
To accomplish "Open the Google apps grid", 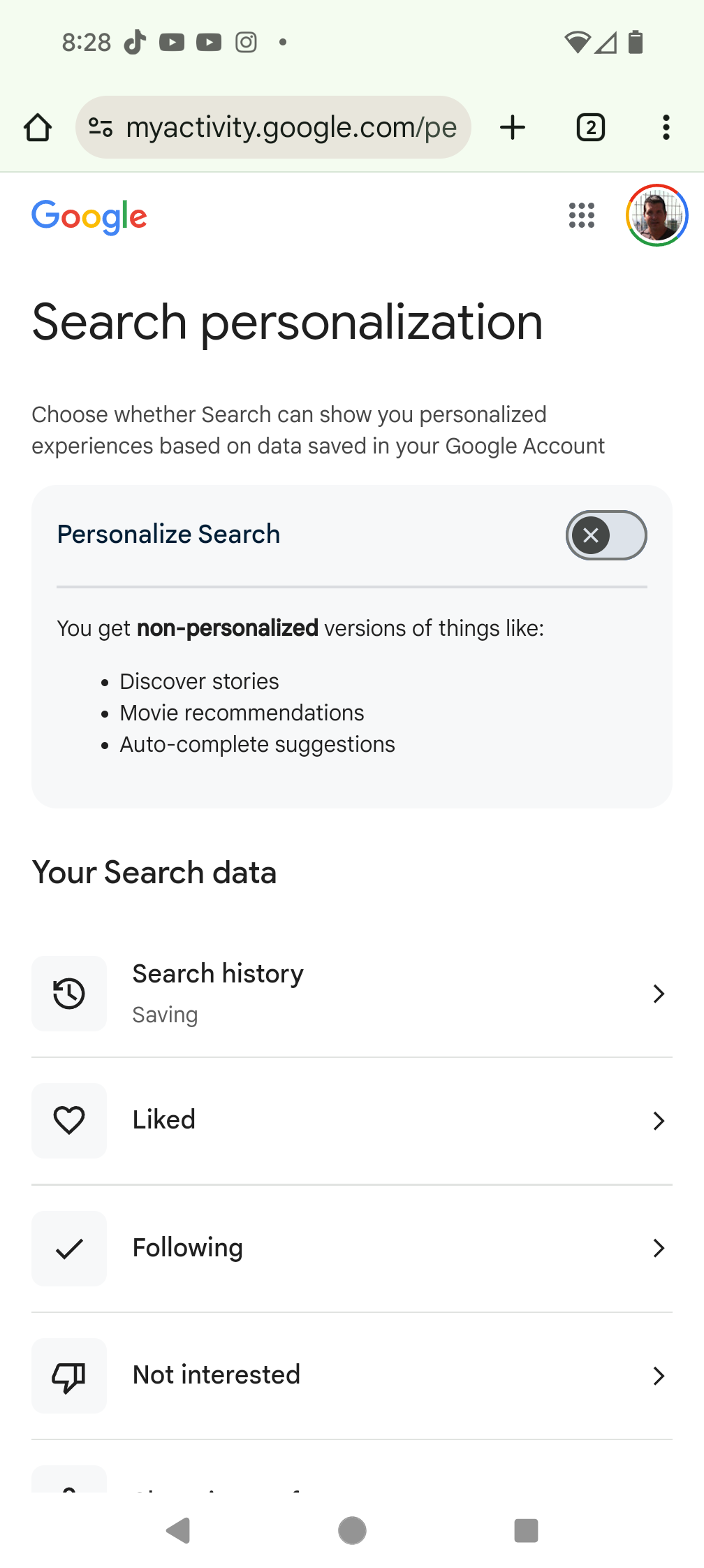I will tap(582, 216).
